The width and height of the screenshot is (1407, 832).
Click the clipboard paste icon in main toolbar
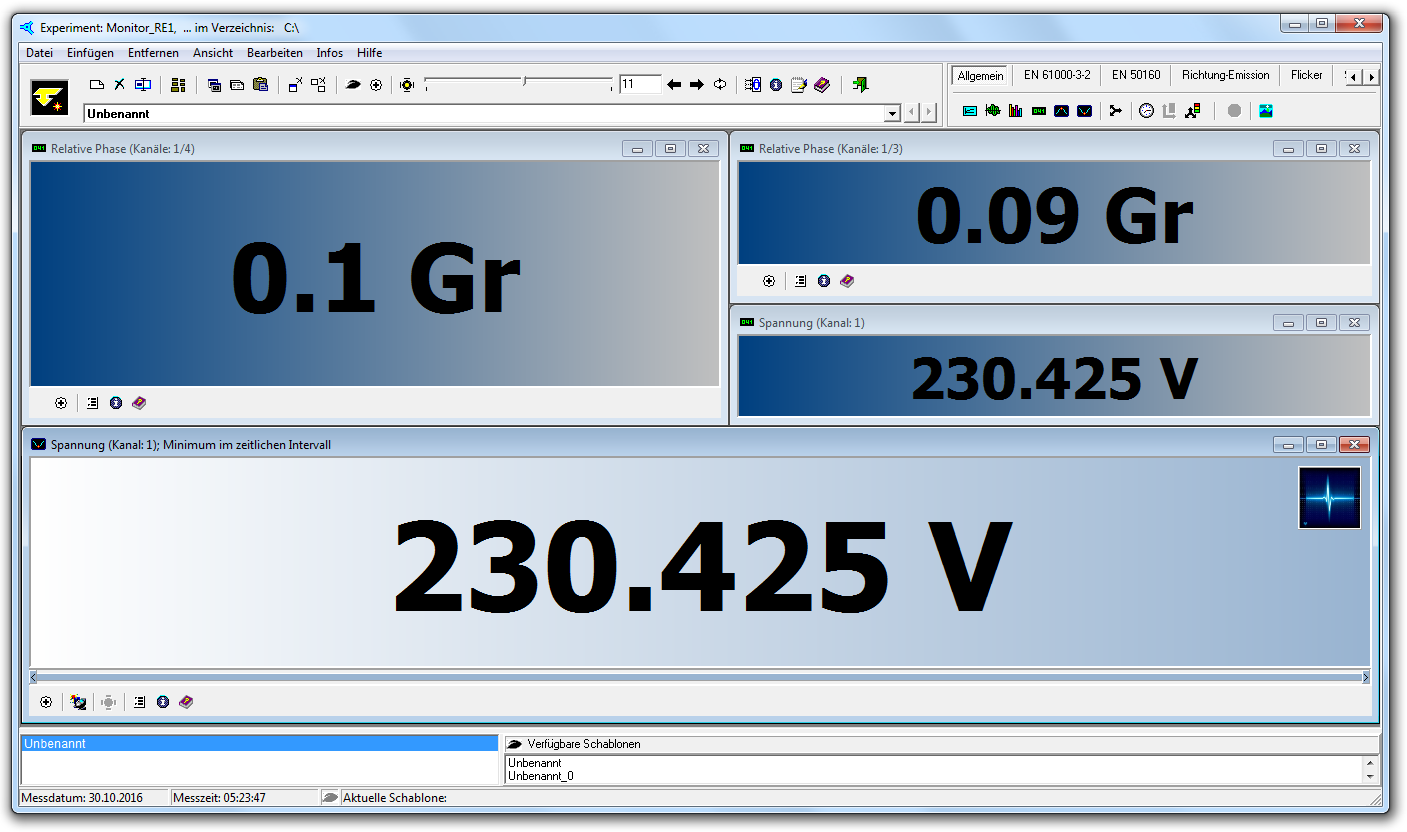point(261,85)
